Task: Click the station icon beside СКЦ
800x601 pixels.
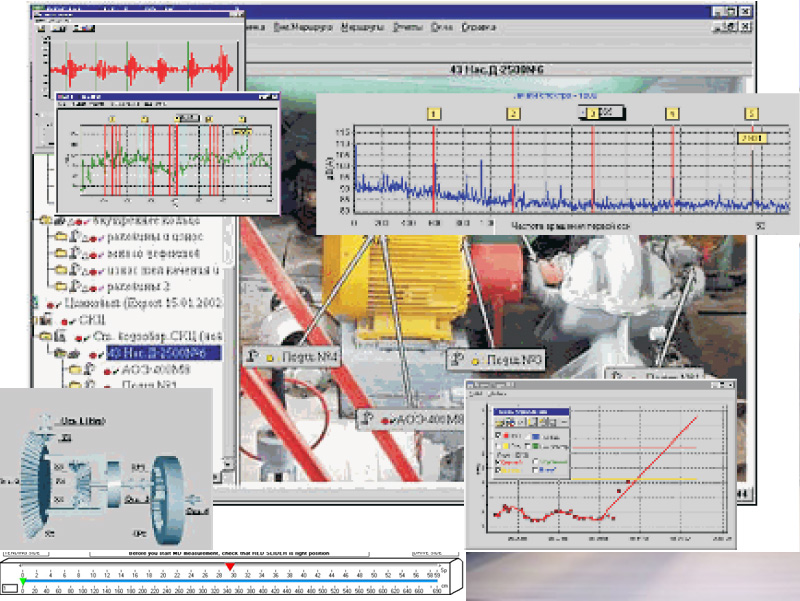Action: tap(46, 320)
